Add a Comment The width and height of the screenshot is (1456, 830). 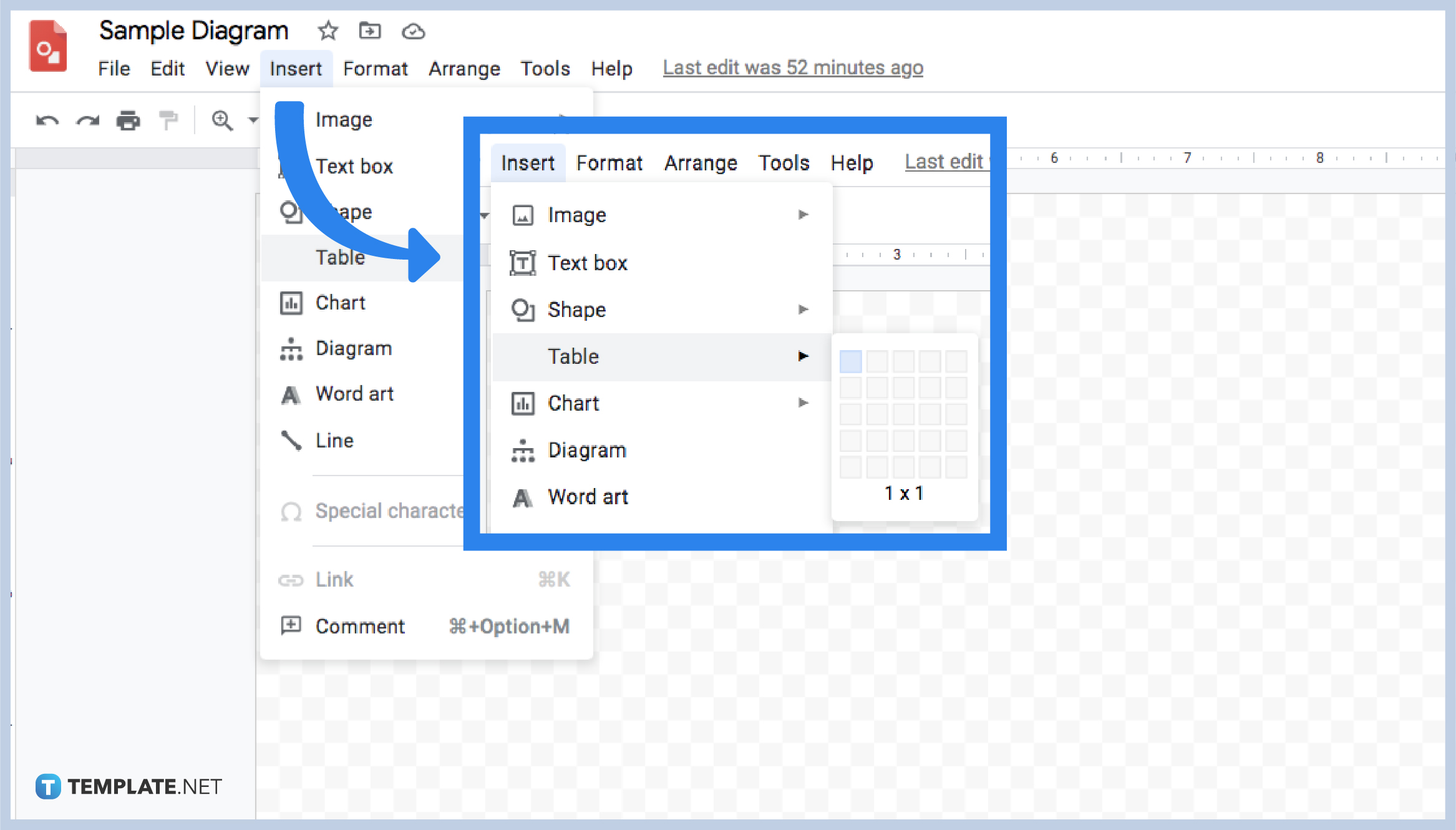pyautogui.click(x=360, y=626)
